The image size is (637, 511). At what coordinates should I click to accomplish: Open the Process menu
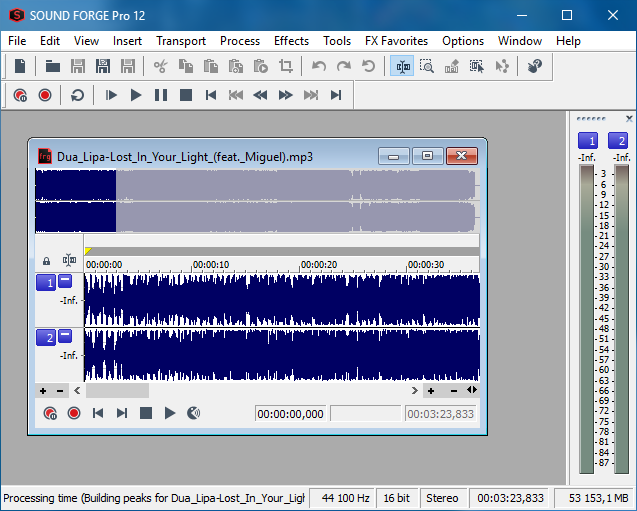pyautogui.click(x=240, y=41)
